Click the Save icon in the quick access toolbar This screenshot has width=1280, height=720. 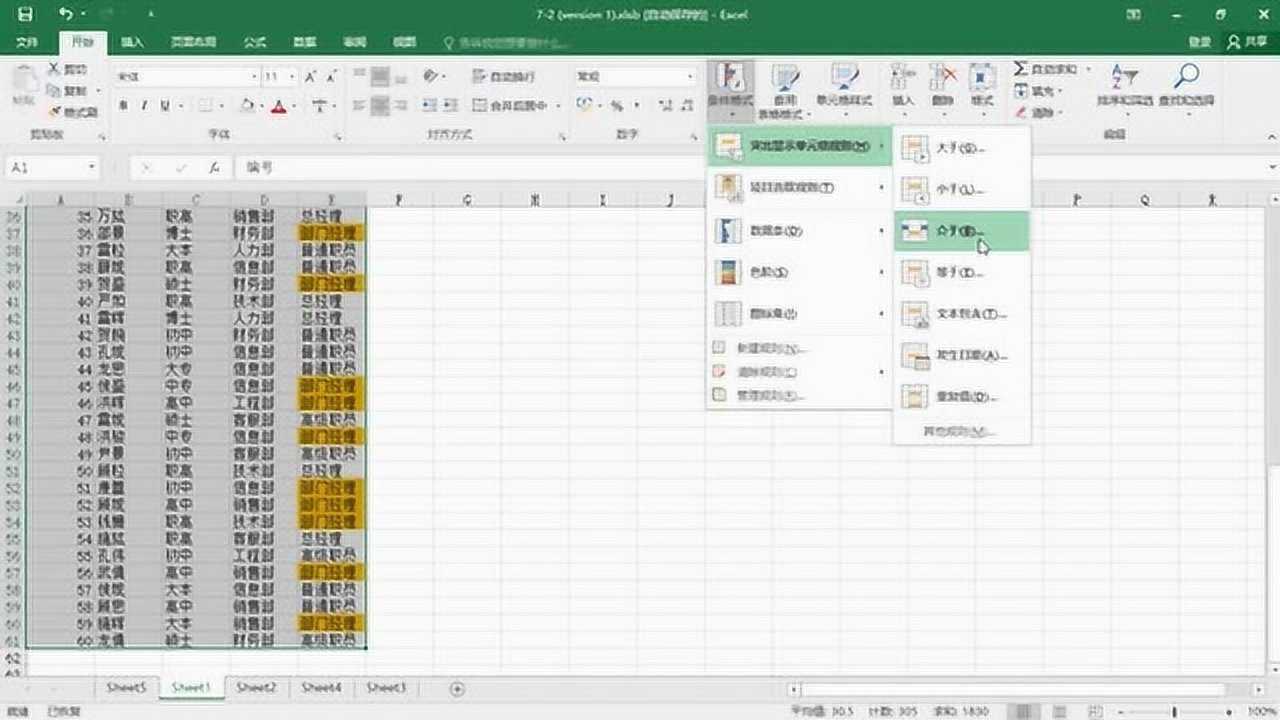25,14
